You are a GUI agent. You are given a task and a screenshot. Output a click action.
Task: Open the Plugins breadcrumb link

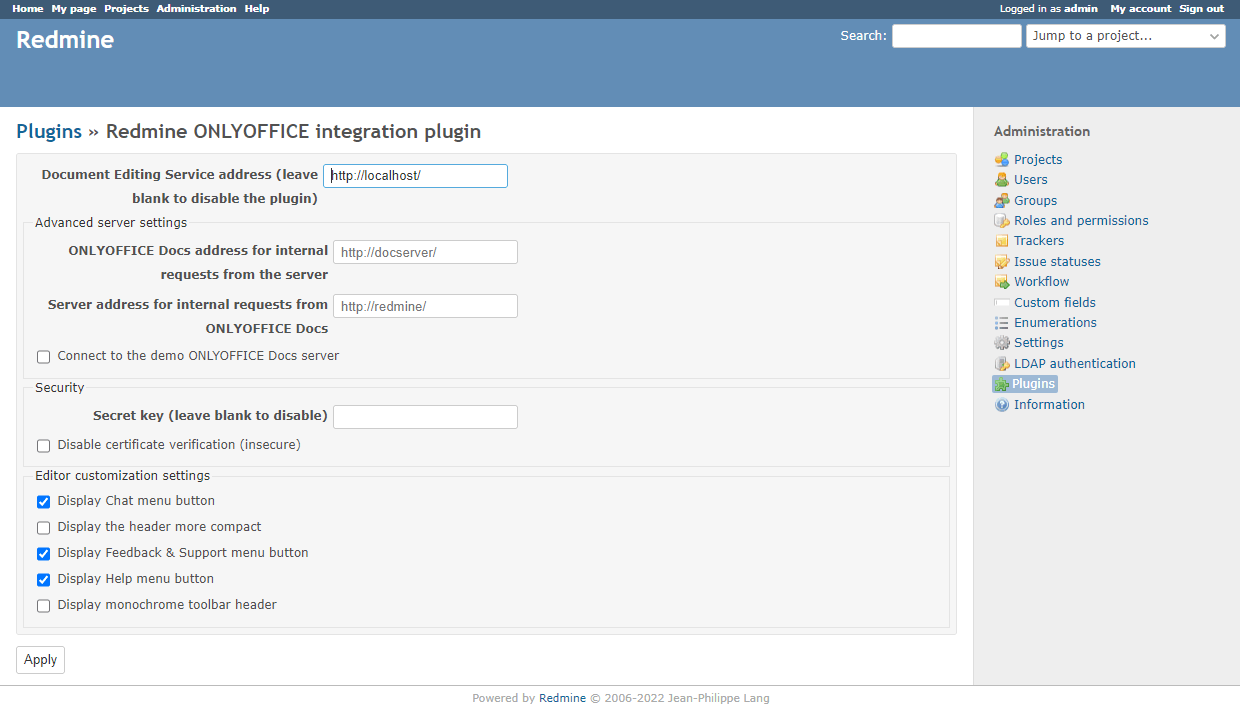[49, 131]
